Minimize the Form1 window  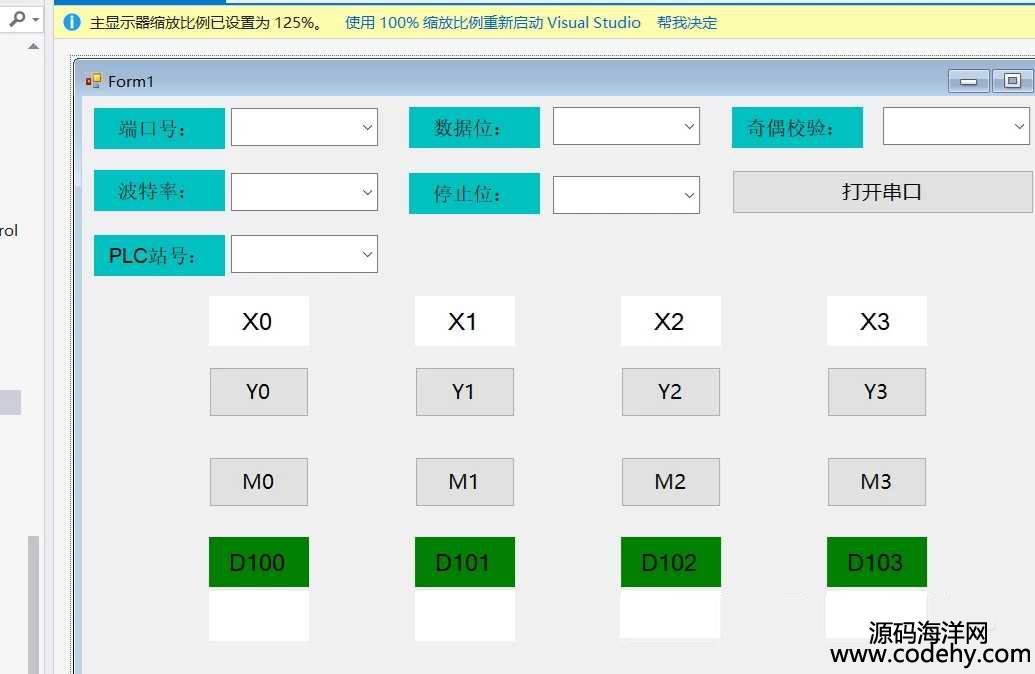click(968, 81)
